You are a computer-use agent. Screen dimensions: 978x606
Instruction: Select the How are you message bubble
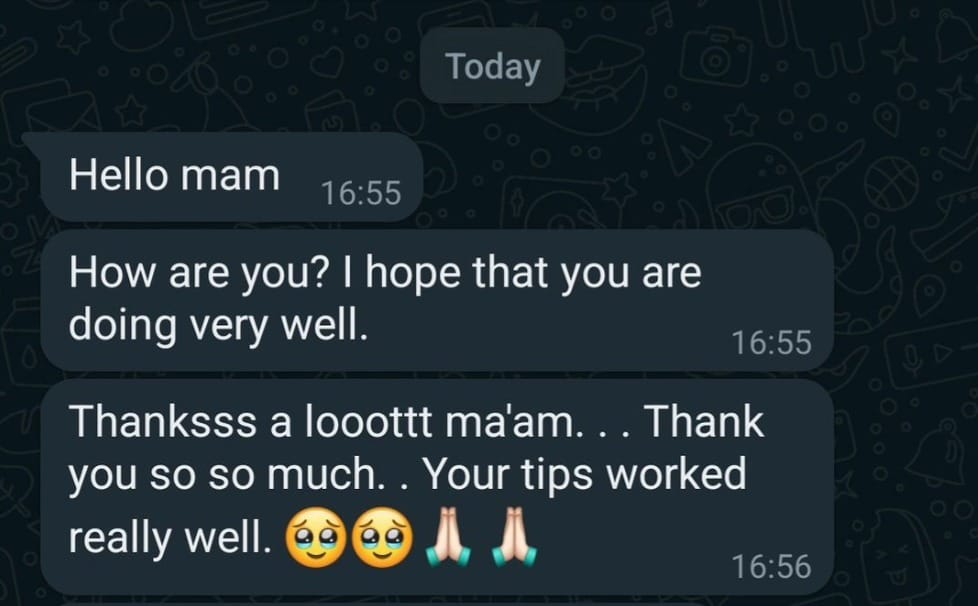click(x=437, y=300)
